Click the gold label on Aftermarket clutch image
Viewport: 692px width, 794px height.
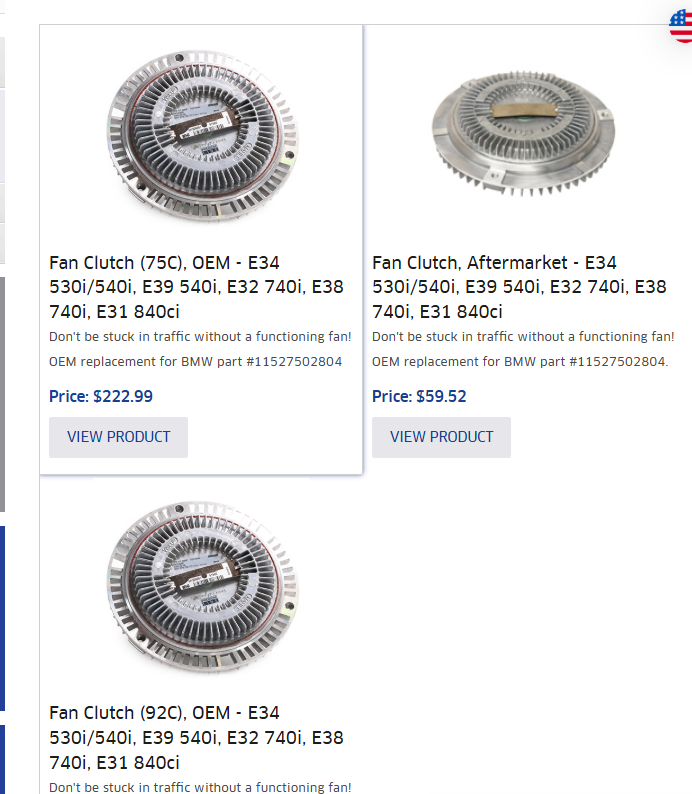point(525,109)
